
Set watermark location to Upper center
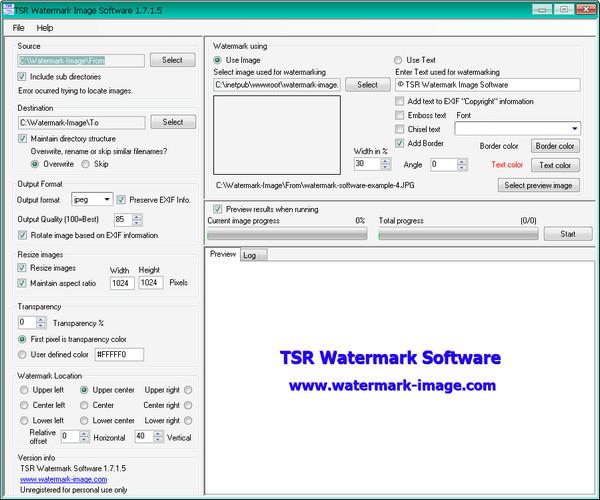click(84, 390)
